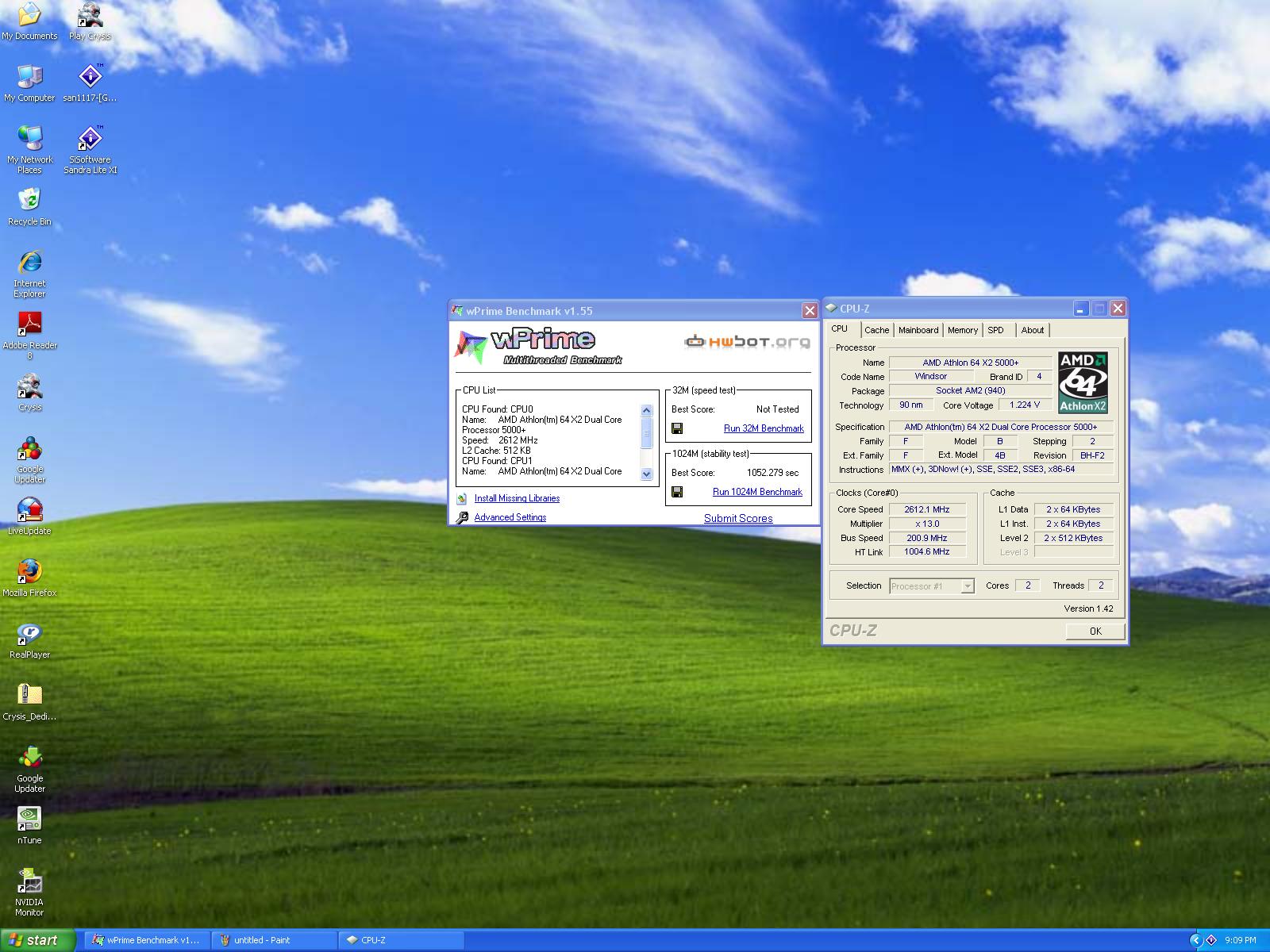The width and height of the screenshot is (1270, 952).
Task: Click the Core Voltage 1.224 V value
Action: click(x=1025, y=405)
